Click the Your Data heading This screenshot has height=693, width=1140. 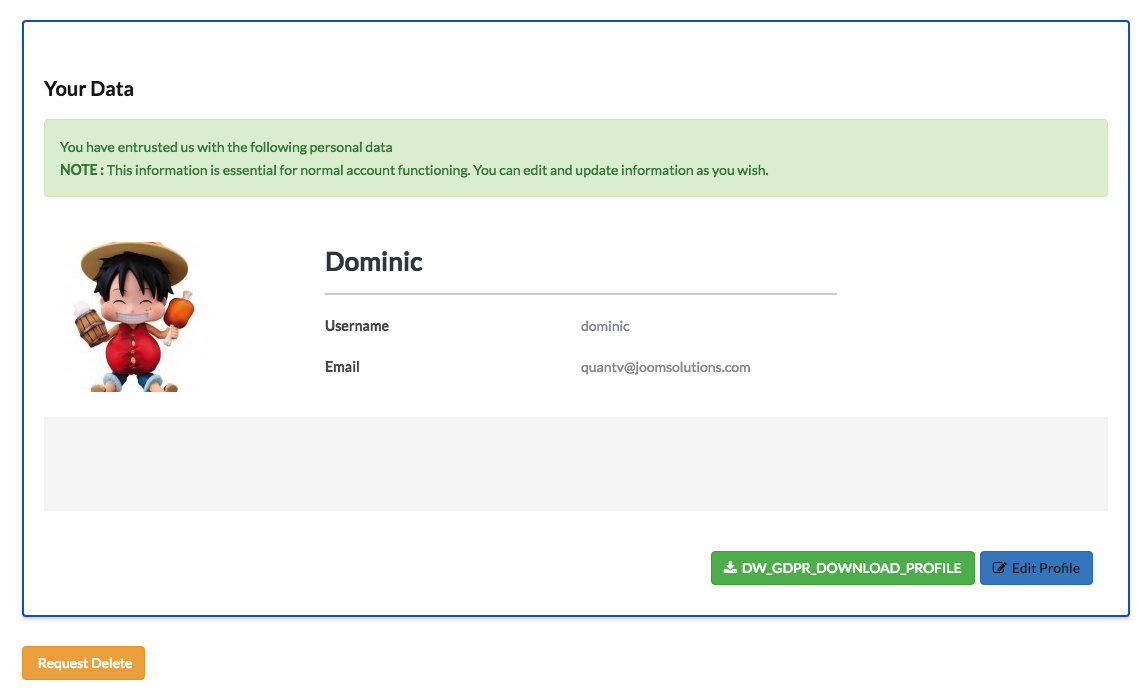point(89,89)
